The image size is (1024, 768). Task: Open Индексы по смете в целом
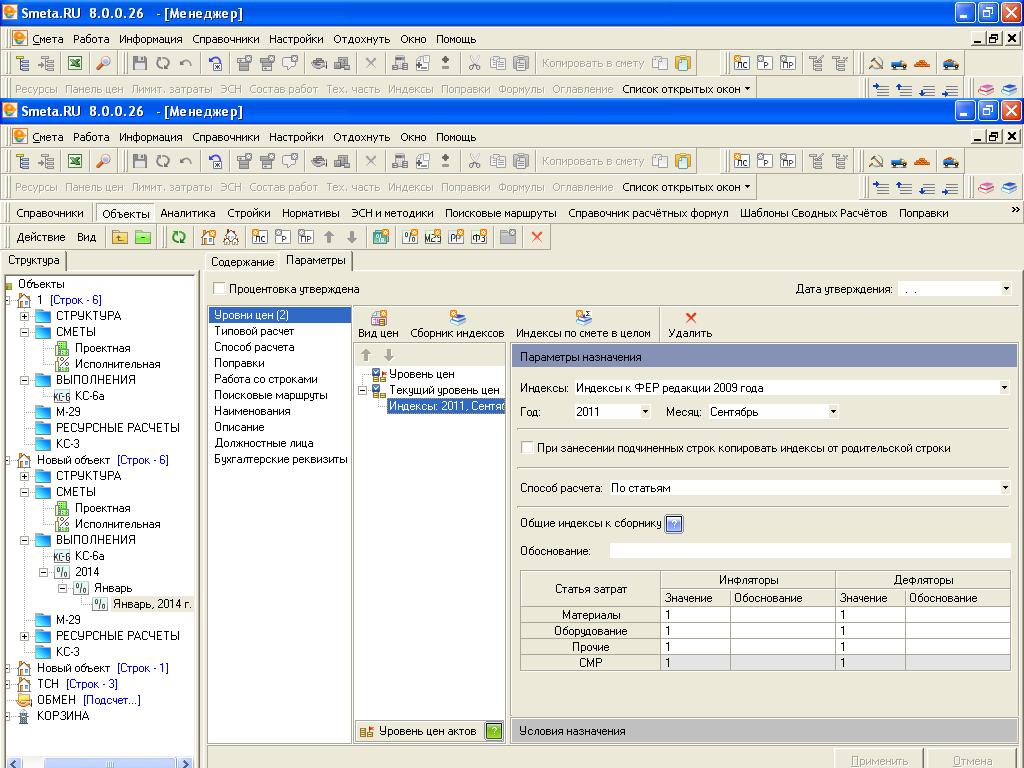coord(583,324)
